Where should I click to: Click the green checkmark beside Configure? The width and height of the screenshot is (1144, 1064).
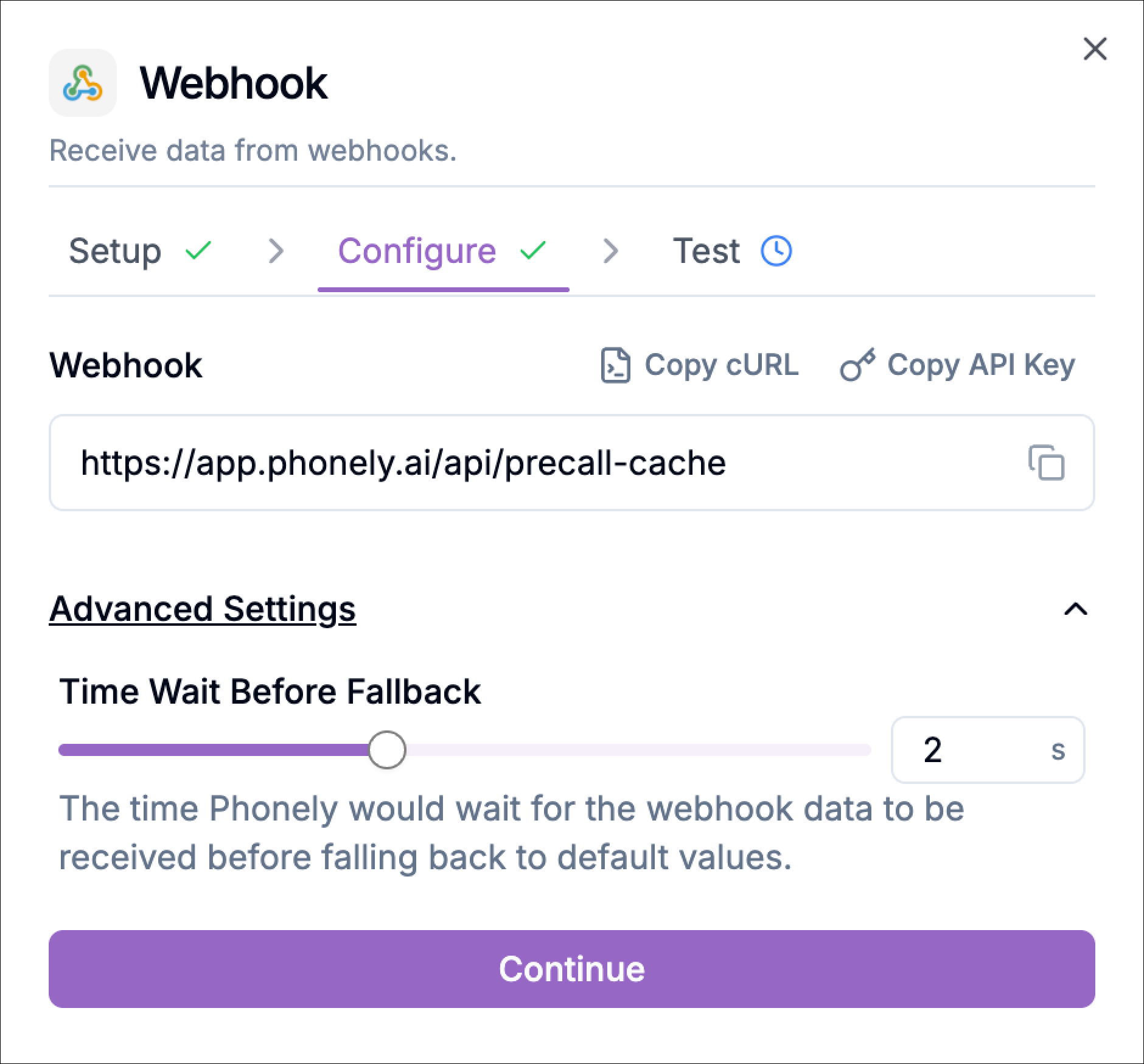tap(532, 250)
